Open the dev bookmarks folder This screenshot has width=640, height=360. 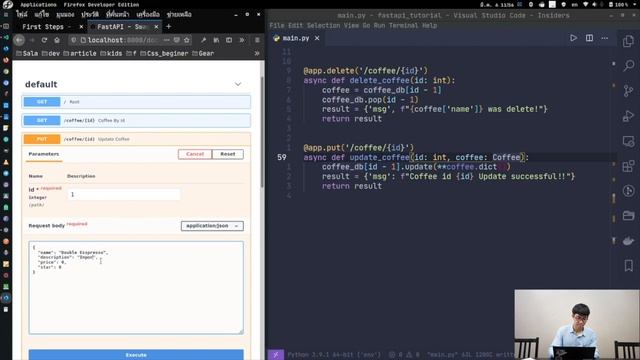coord(51,53)
